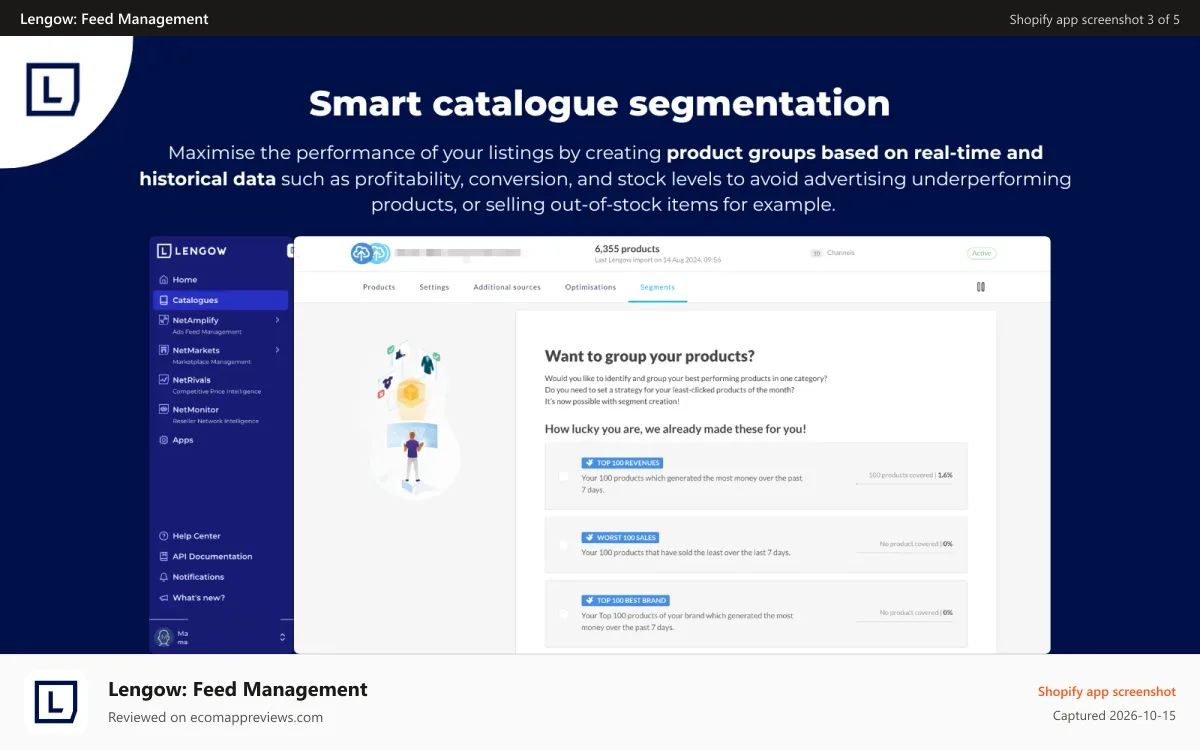Click the Lengow logo in bottom banner
This screenshot has height=750, width=1200.
[x=55, y=702]
